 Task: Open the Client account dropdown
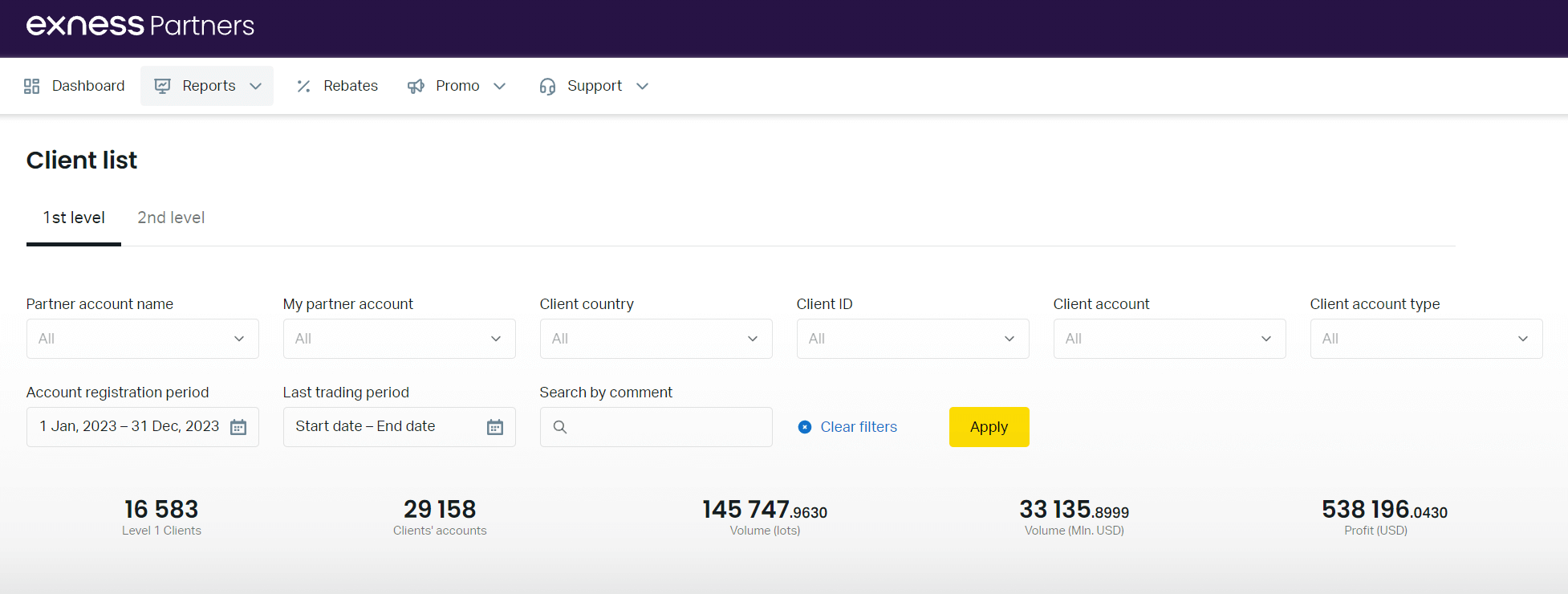(1170, 339)
